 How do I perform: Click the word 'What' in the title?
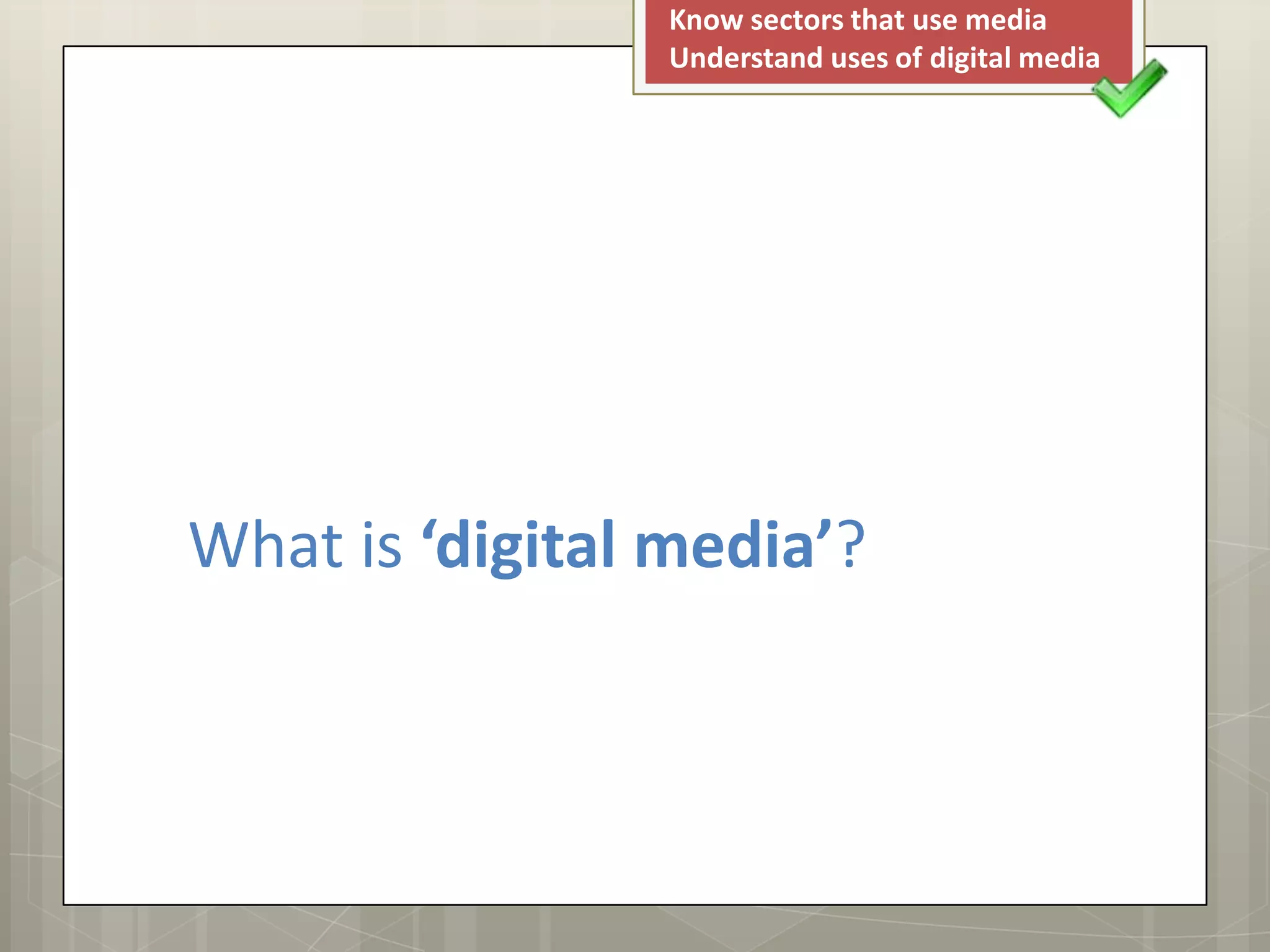pyautogui.click(x=265, y=545)
